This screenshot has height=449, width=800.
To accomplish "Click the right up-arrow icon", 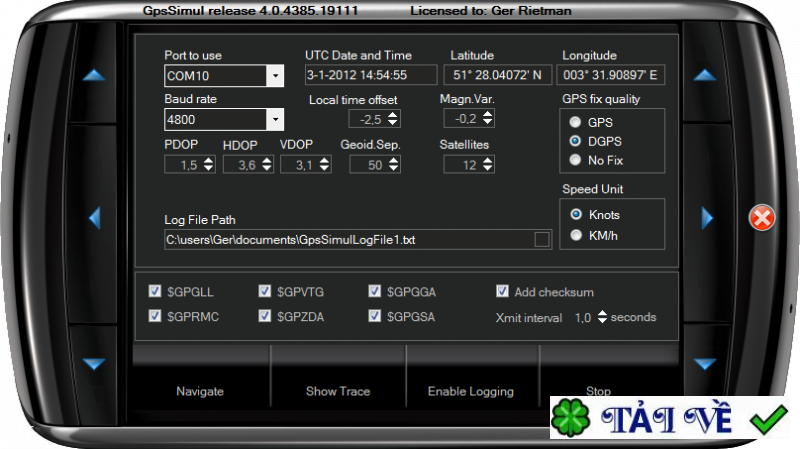I will click(705, 76).
